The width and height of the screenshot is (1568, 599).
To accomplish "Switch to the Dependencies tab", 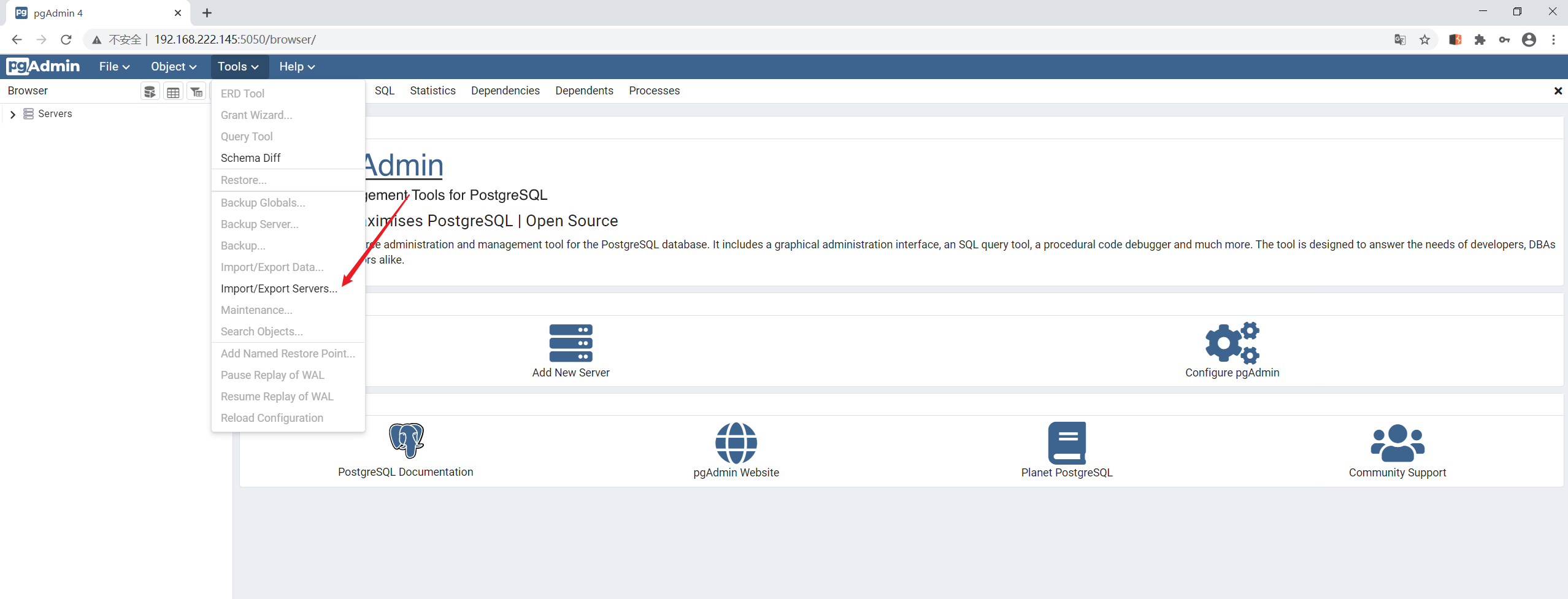I will [505, 90].
